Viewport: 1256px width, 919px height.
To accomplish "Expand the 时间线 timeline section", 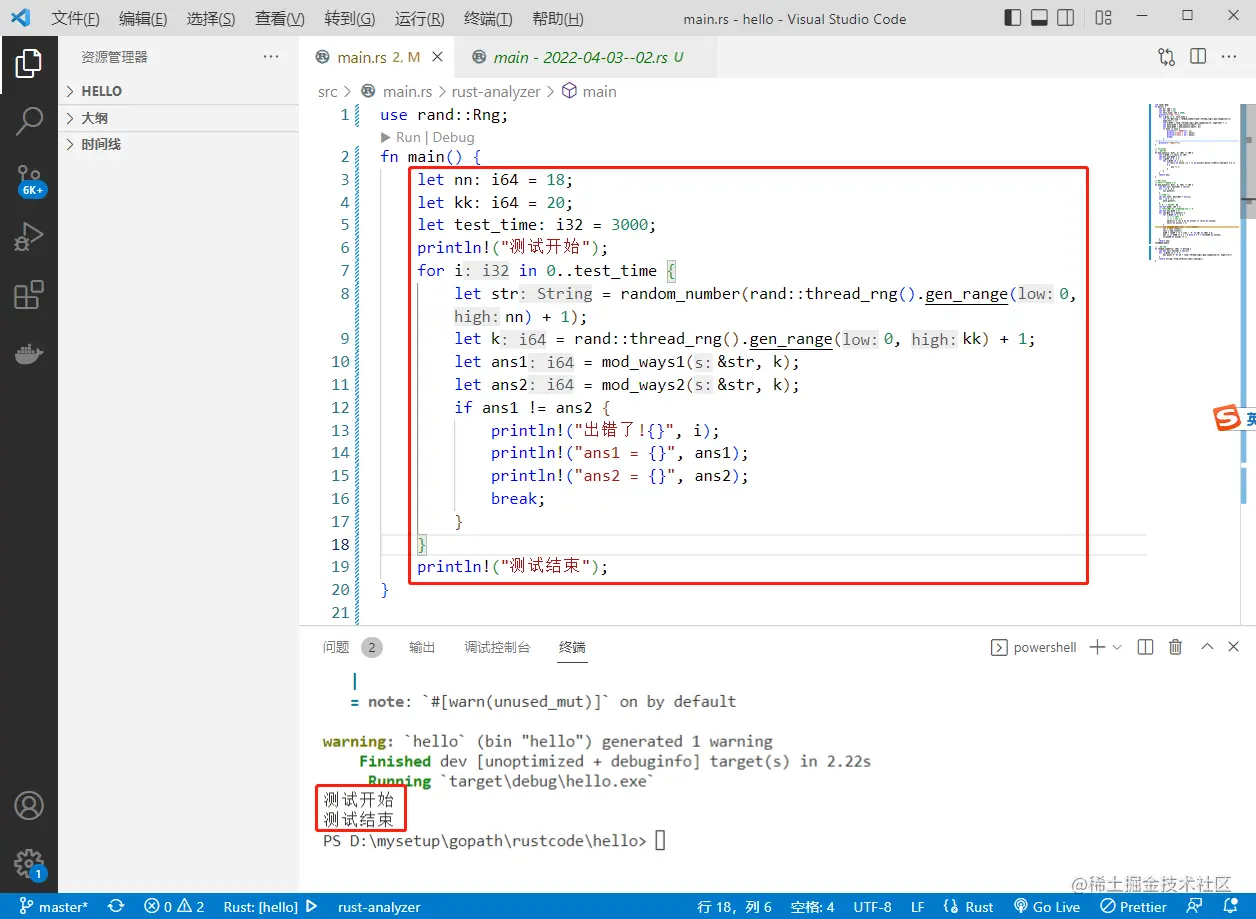I will coord(178,144).
